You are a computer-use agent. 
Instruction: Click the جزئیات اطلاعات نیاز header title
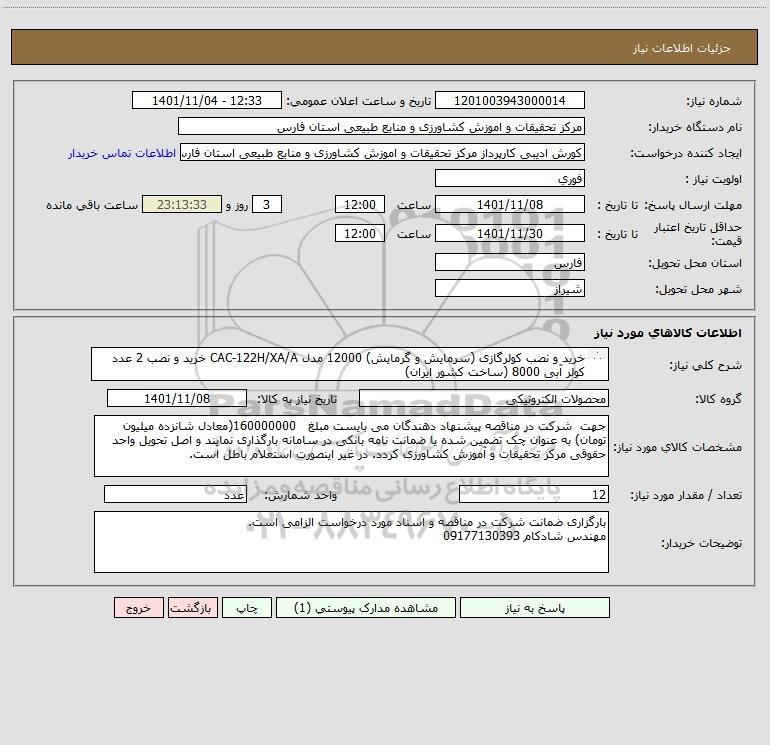pyautogui.click(x=682, y=48)
